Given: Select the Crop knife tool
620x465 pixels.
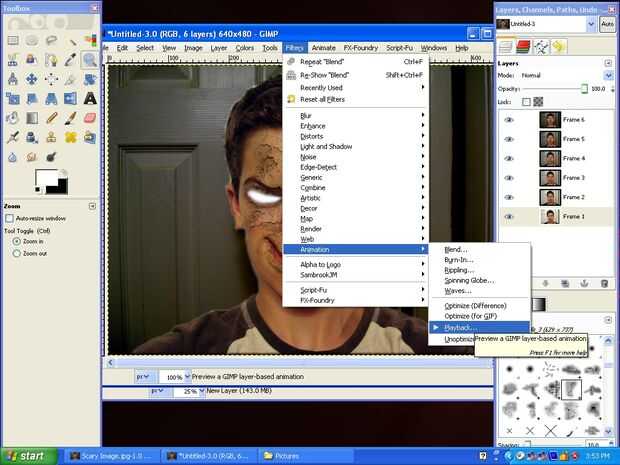Looking at the screenshot, I should tap(71, 79).
